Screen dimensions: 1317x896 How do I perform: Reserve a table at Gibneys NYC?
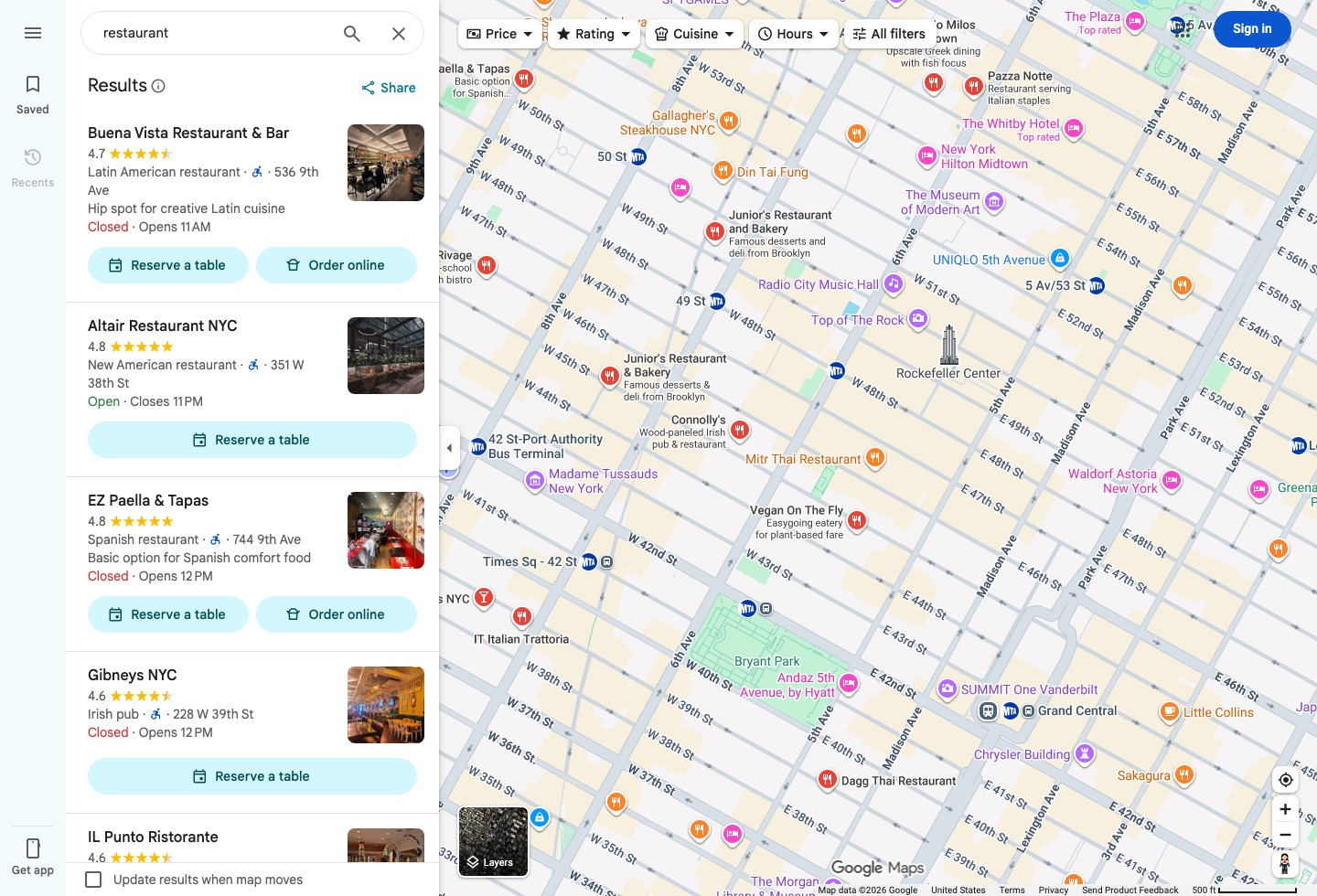click(x=252, y=776)
